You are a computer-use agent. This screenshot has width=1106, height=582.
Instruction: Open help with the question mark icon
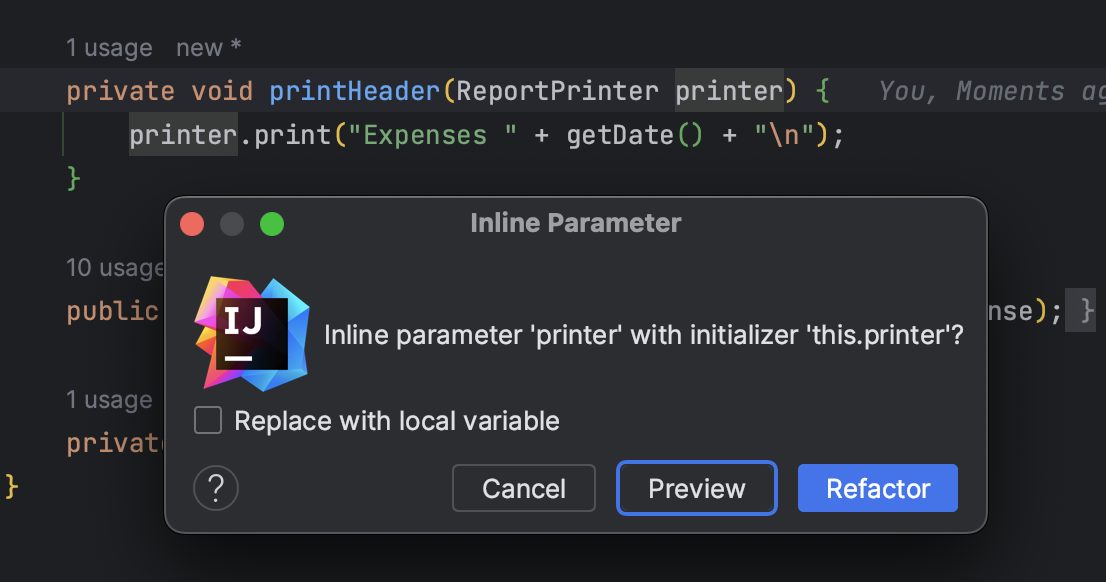(x=216, y=487)
